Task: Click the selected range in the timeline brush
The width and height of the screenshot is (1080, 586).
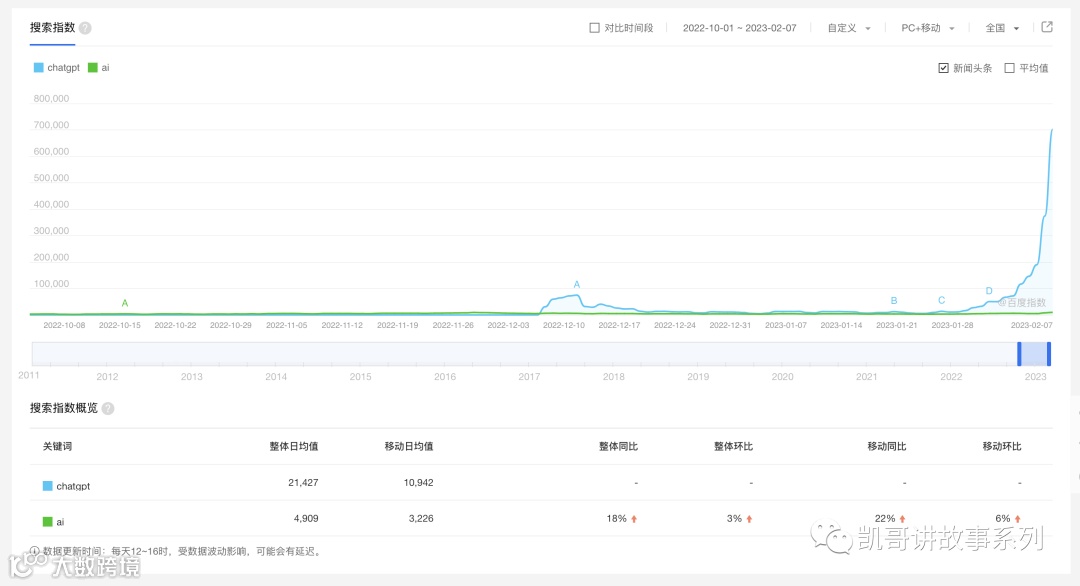Action: pyautogui.click(x=1034, y=353)
